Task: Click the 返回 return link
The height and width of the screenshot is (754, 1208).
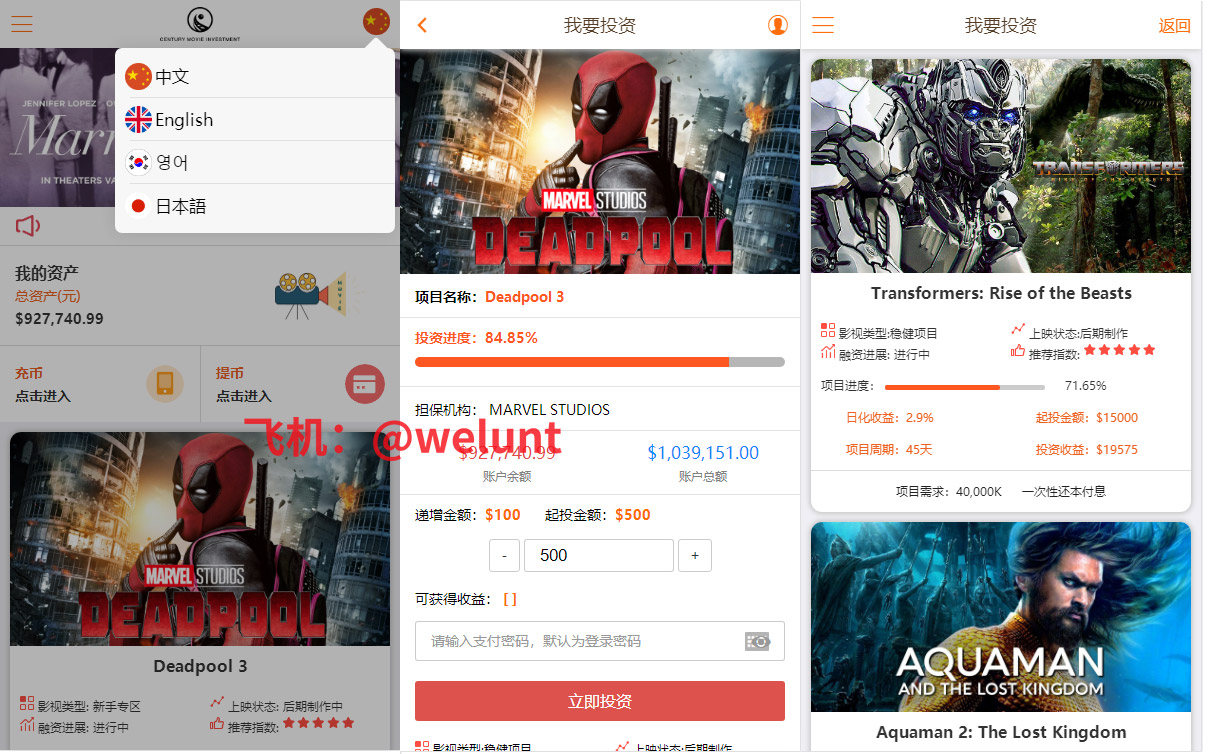Action: point(1174,26)
